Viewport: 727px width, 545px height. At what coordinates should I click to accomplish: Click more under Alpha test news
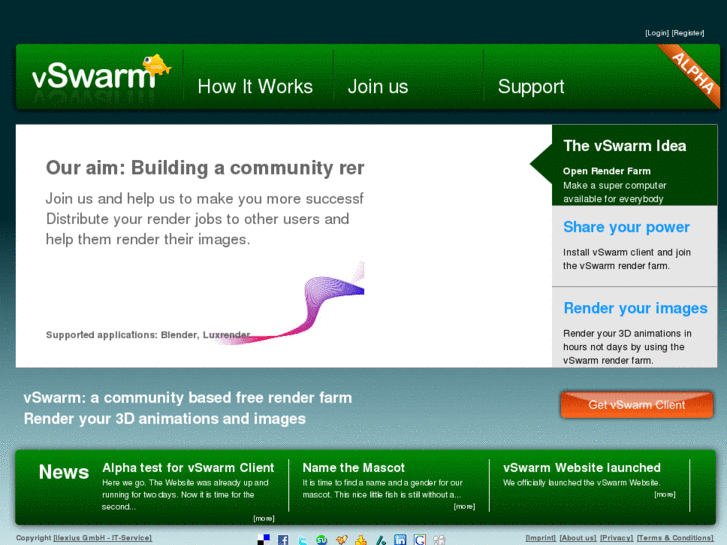[x=264, y=519]
